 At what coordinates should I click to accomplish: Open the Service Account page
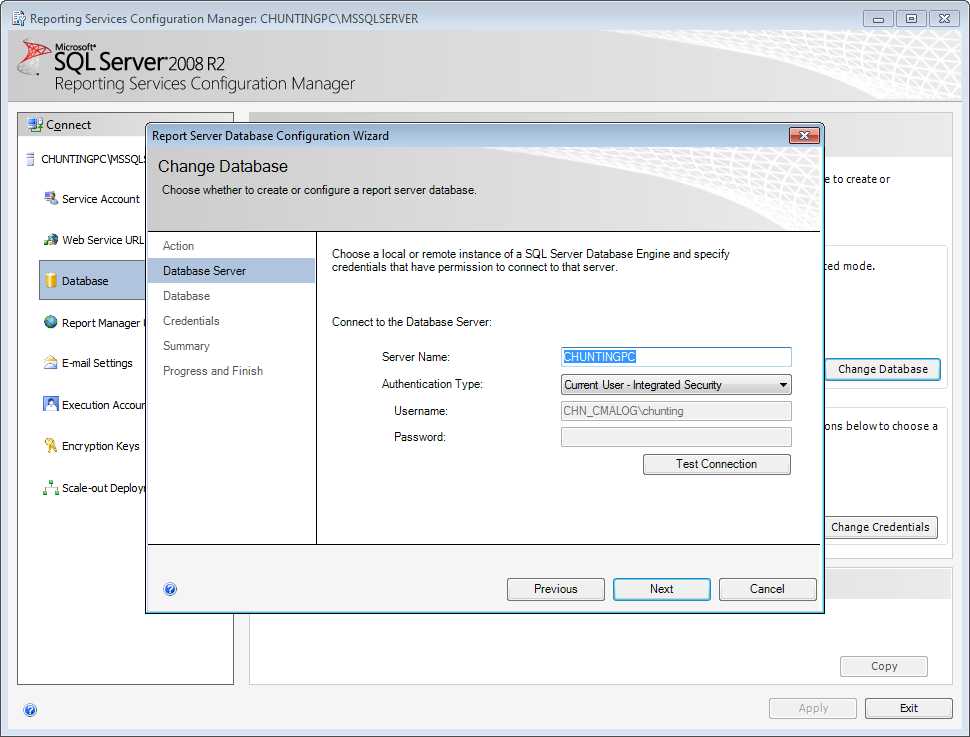(x=101, y=199)
